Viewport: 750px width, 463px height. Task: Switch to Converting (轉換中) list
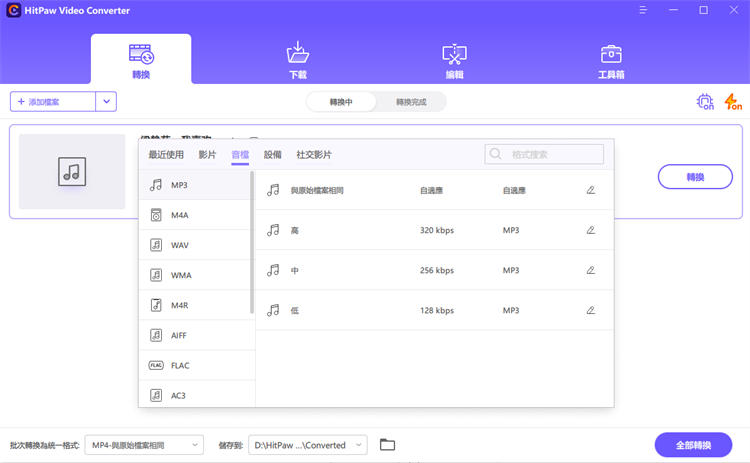click(341, 102)
